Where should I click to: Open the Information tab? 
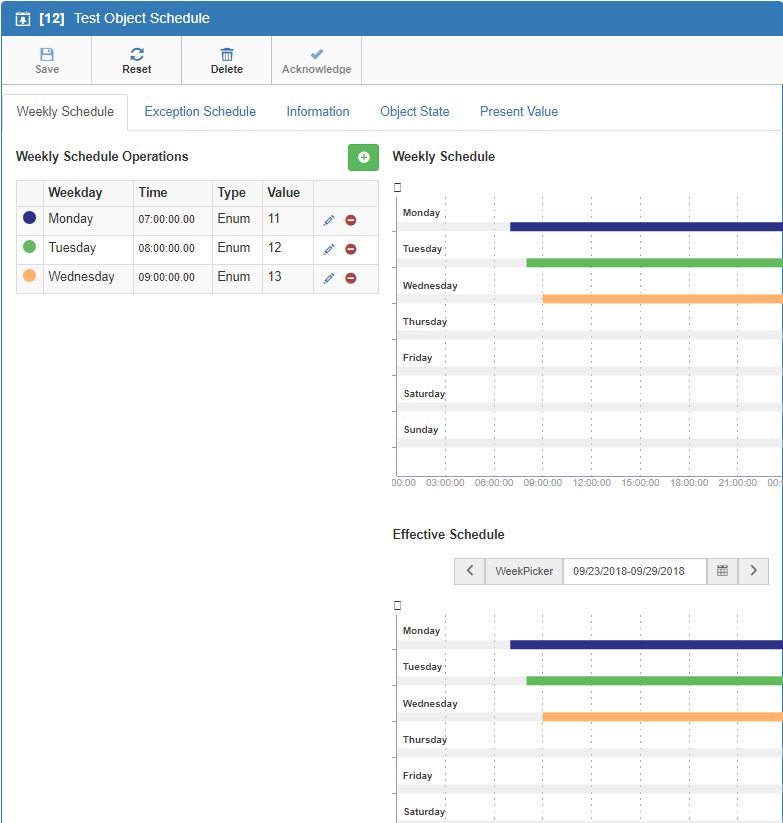pos(318,112)
